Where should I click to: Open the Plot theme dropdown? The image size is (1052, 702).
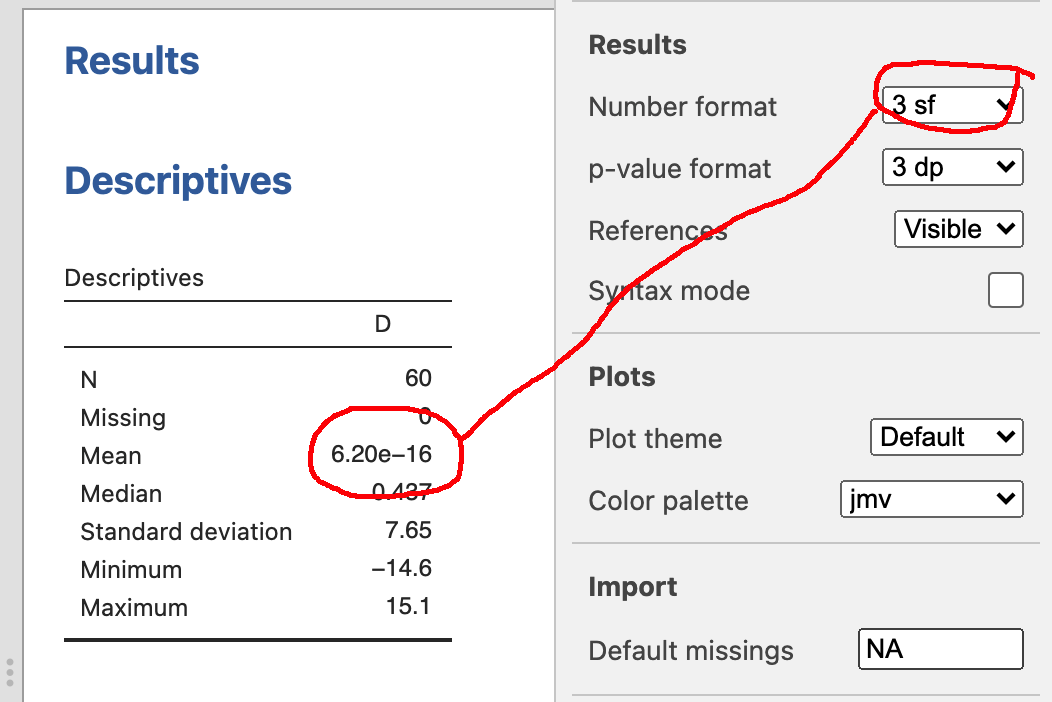(945, 437)
